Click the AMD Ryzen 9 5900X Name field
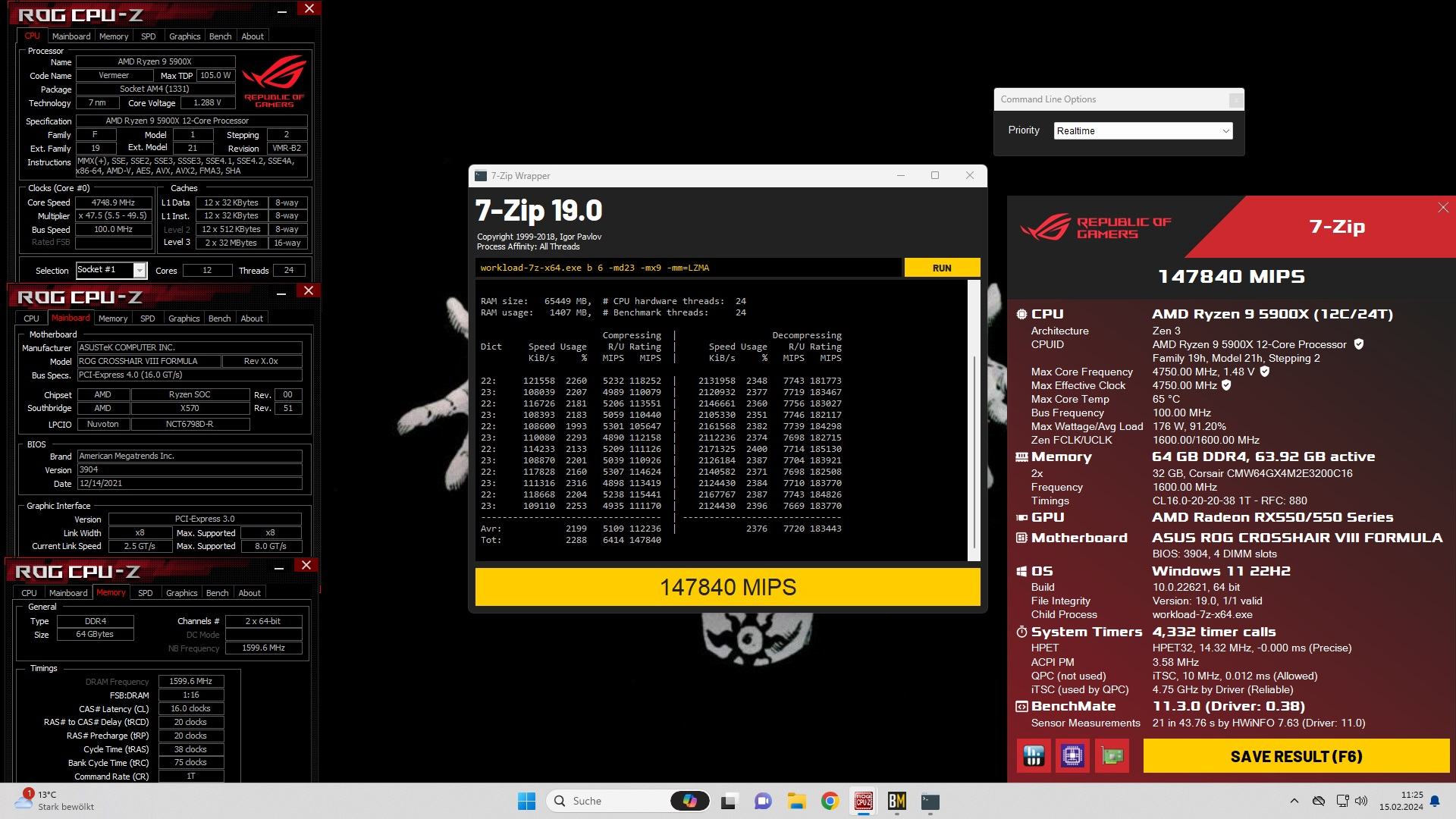The image size is (1456, 819). coord(155,61)
